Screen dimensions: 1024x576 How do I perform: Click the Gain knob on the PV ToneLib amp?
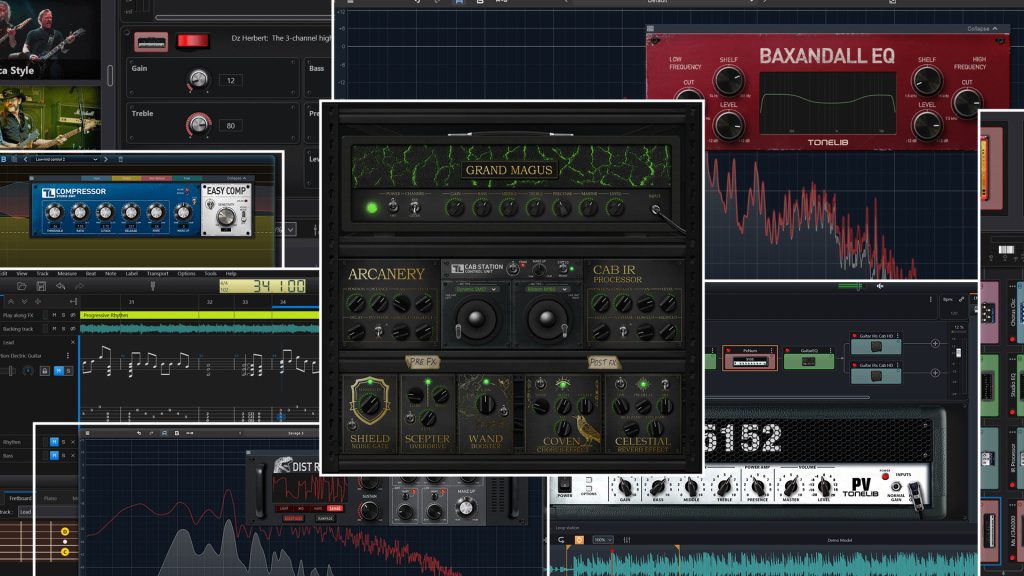(x=626, y=487)
